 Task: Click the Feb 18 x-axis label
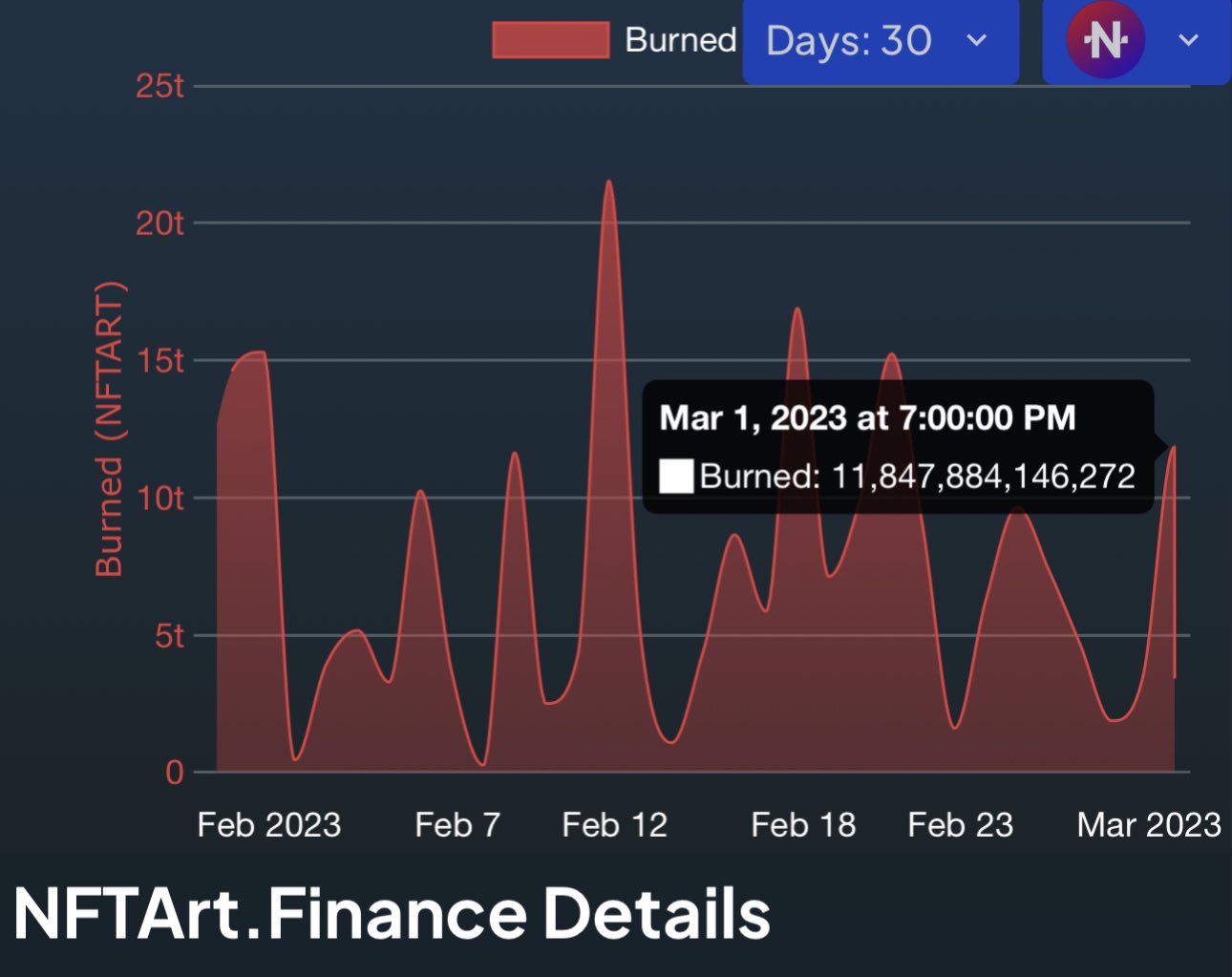tap(803, 825)
